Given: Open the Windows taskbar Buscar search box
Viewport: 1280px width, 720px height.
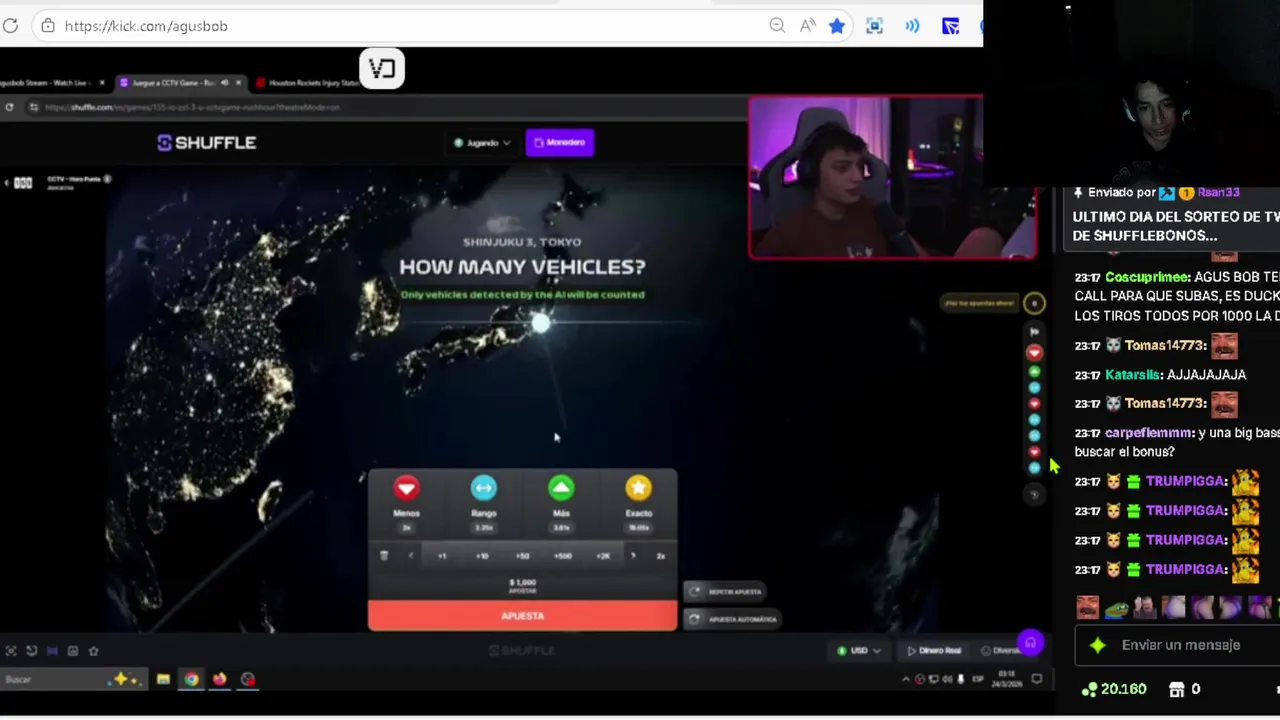Looking at the screenshot, I should click(x=72, y=680).
